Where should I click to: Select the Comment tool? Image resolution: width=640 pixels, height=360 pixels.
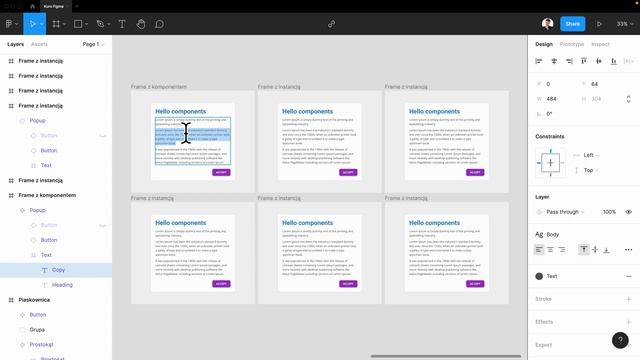coord(159,24)
